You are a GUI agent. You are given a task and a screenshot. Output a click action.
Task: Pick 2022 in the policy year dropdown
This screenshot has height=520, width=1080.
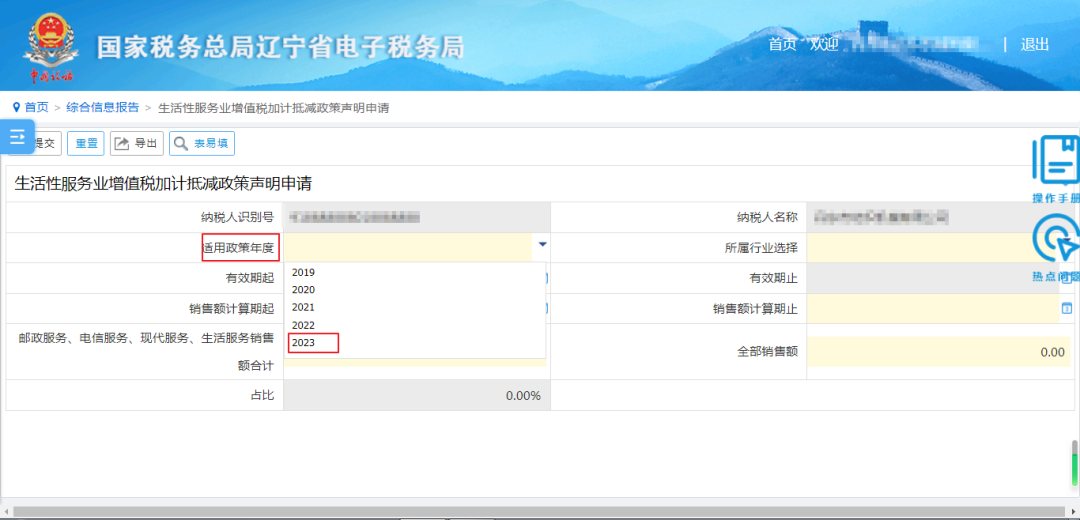304,325
